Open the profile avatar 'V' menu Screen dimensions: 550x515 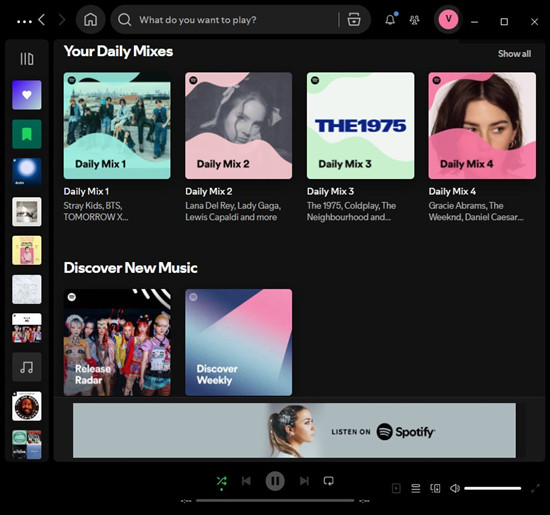tap(448, 19)
